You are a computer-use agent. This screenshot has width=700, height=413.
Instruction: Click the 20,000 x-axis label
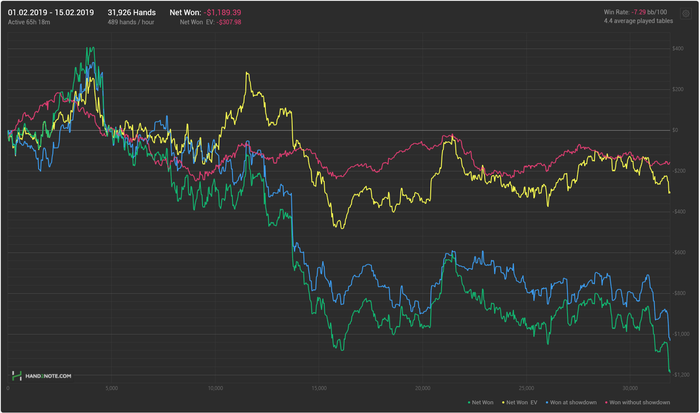(423, 388)
